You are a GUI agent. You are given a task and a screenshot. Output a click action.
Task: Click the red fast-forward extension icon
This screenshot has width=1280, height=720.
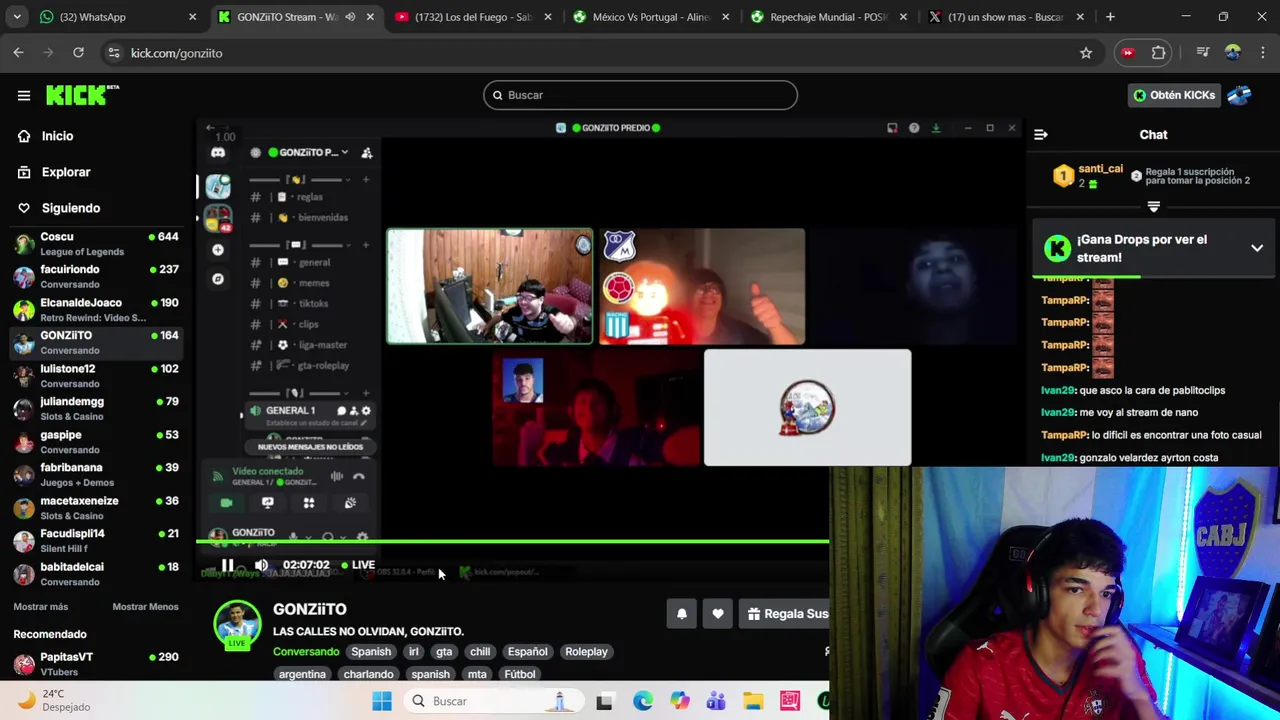tap(1128, 53)
